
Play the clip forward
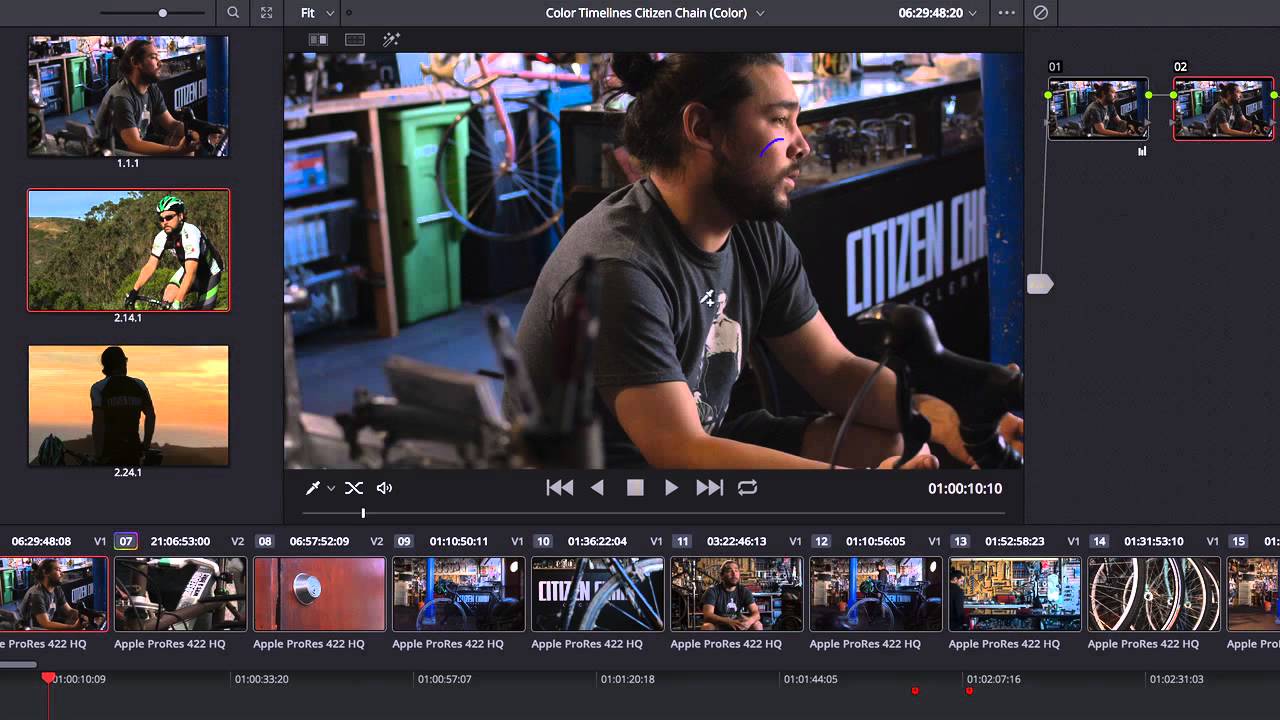click(671, 488)
